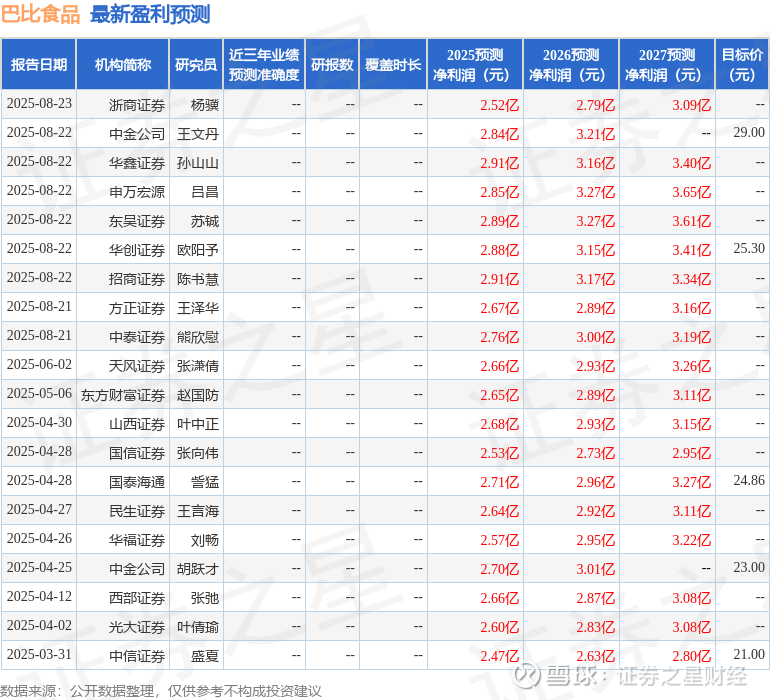Click the target price 25.30
The image size is (770, 700).
click(749, 248)
